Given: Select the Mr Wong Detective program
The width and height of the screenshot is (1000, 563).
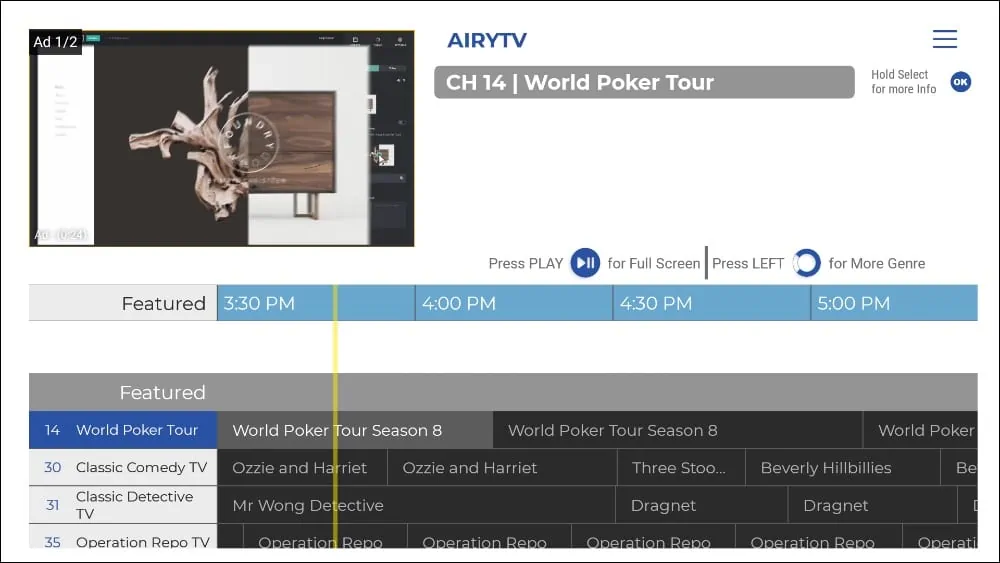Looking at the screenshot, I should (416, 505).
